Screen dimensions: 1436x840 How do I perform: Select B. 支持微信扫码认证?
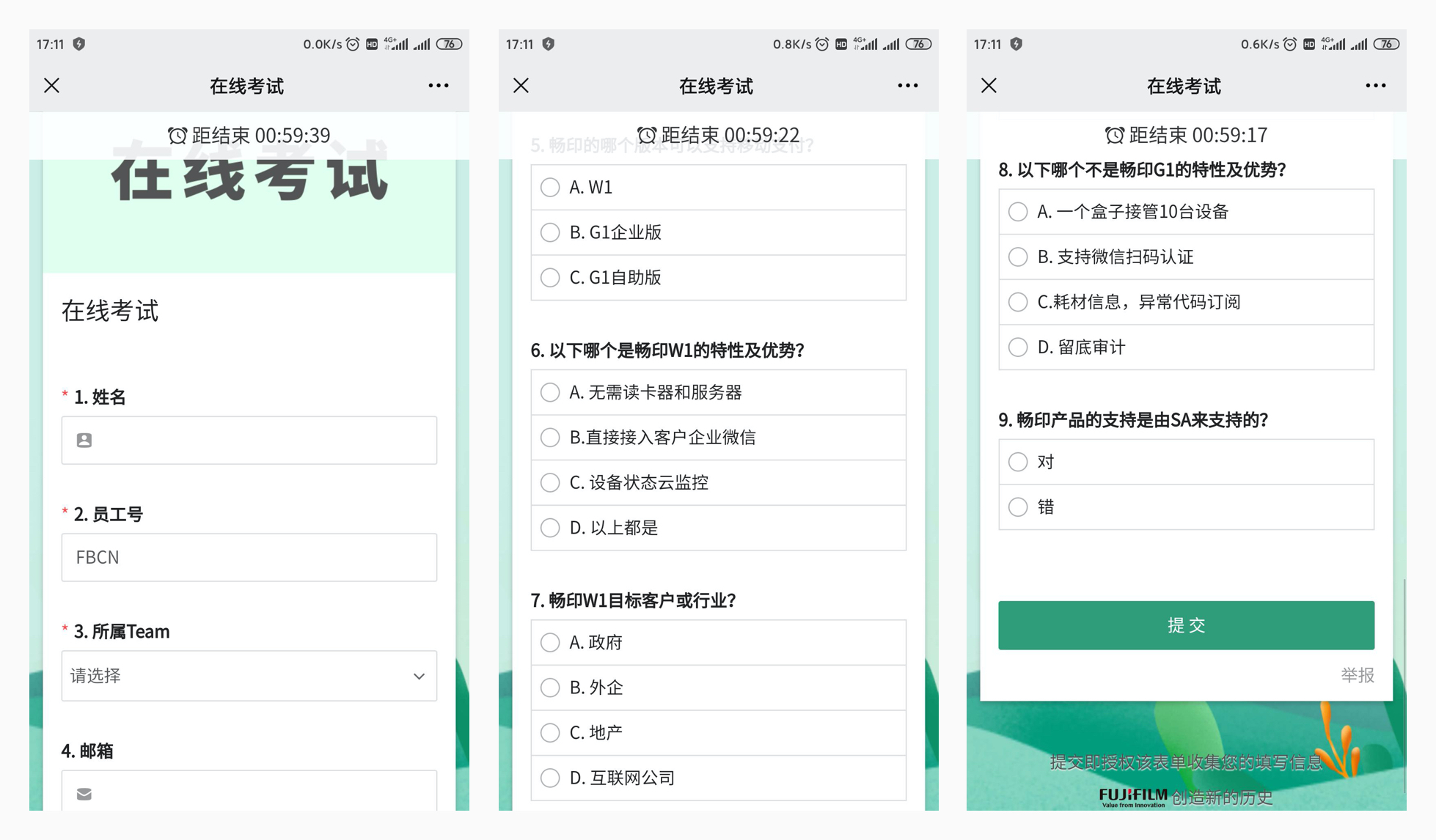click(x=1187, y=257)
